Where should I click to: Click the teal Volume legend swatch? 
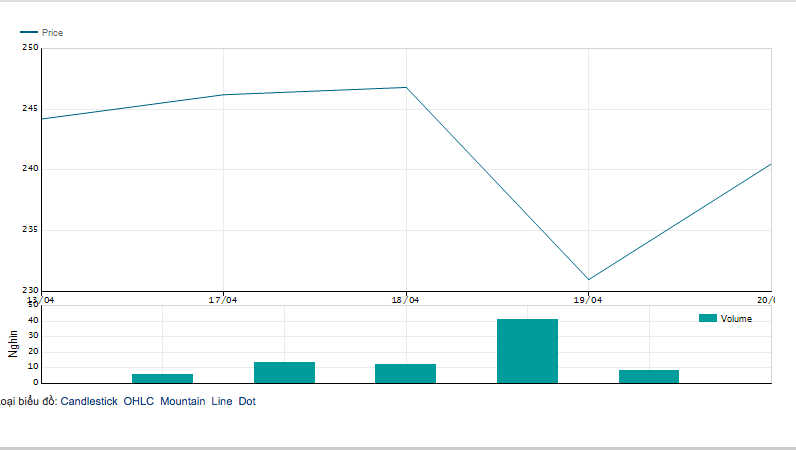click(708, 318)
